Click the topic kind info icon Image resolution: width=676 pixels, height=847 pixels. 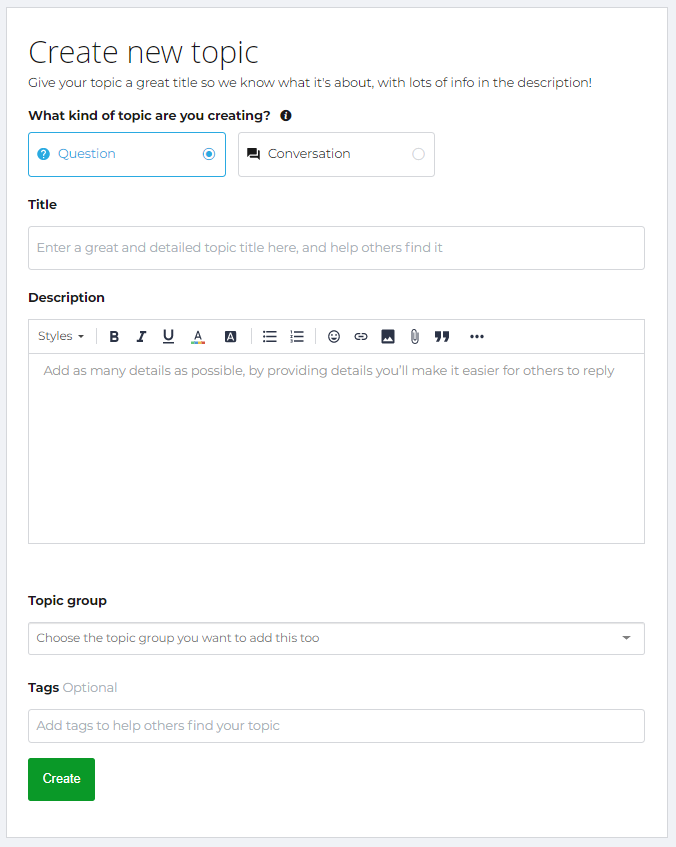click(x=286, y=116)
